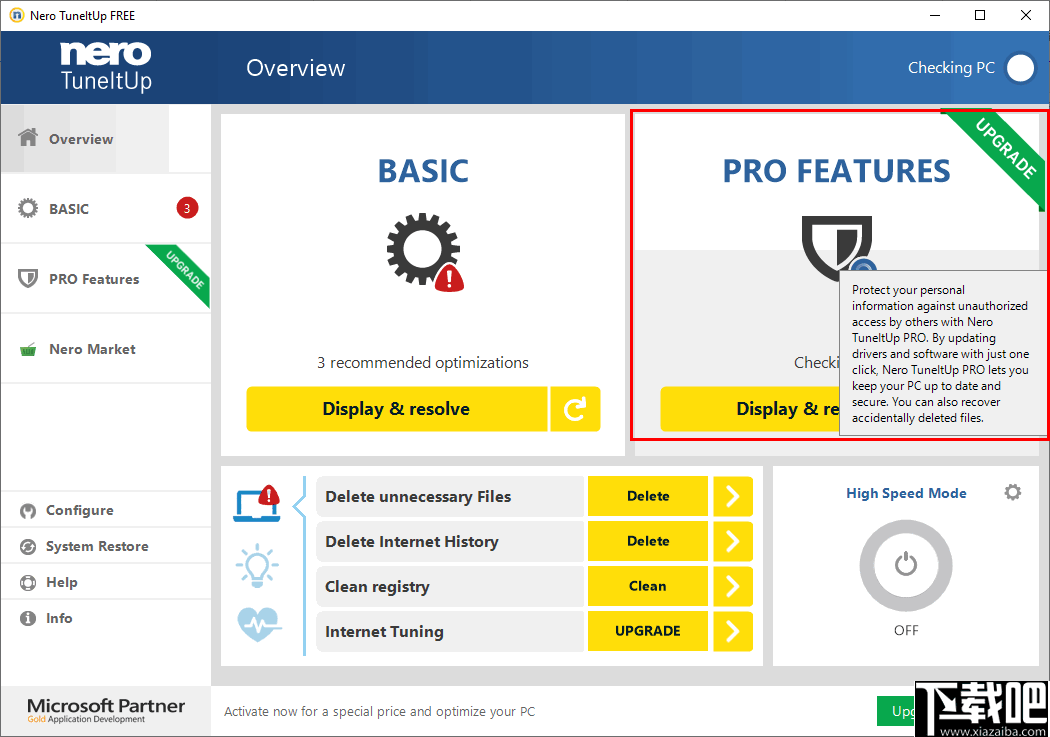This screenshot has width=1050, height=737.
Task: Expand Delete Internet History details arrow
Action: click(733, 541)
